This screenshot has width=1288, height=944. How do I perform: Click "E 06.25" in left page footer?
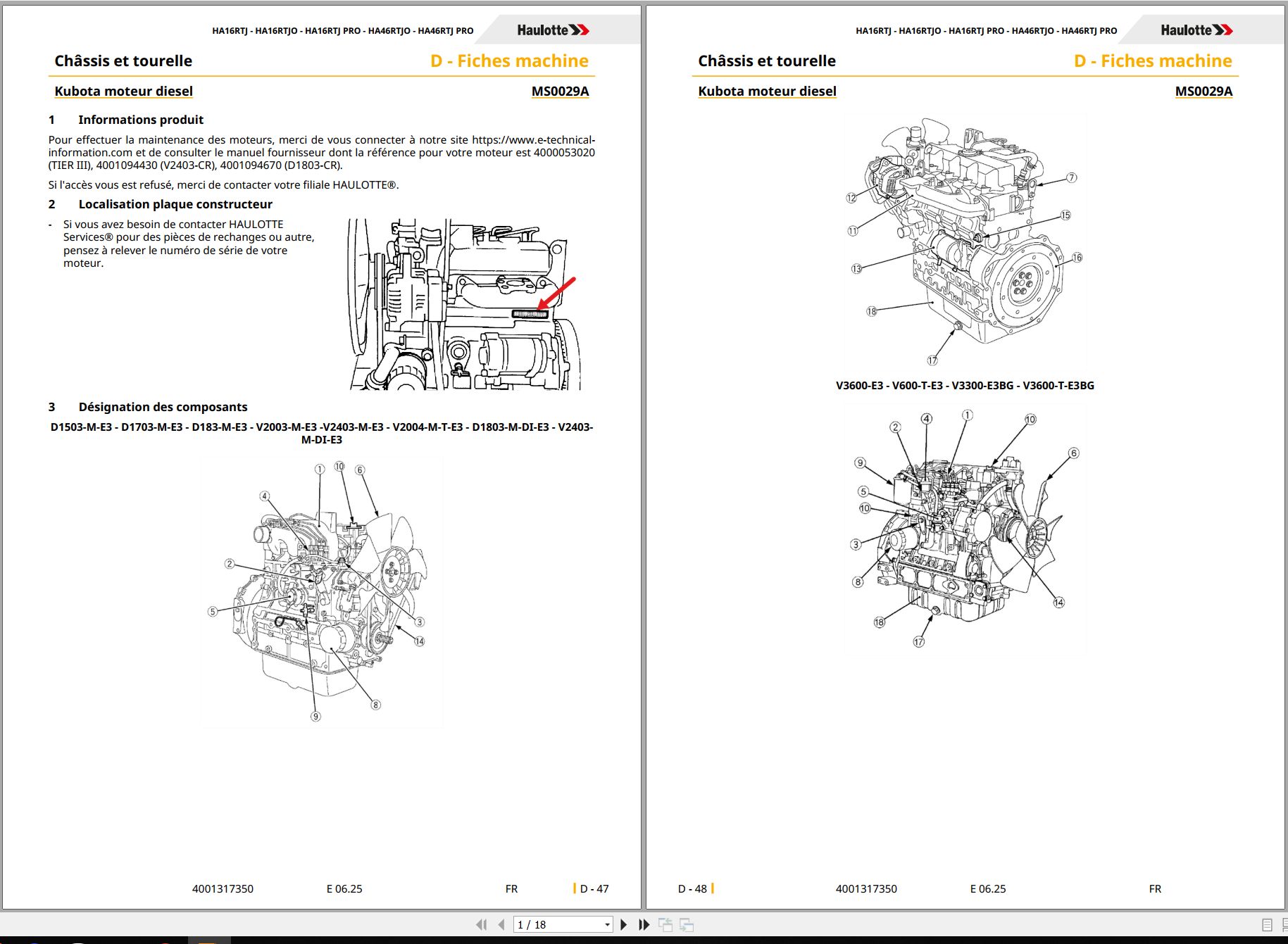click(x=344, y=888)
